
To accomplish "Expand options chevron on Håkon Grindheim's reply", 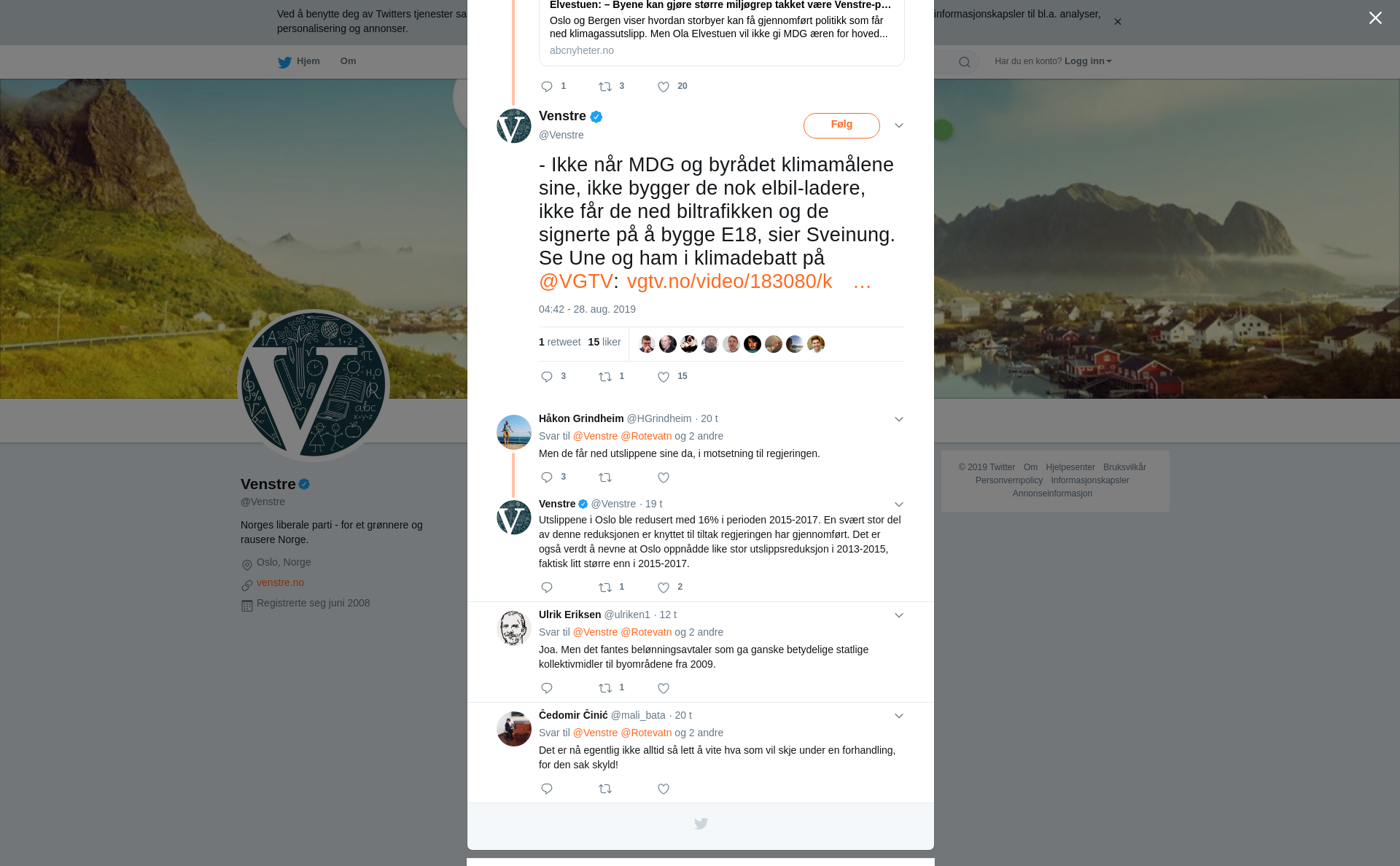I will coord(899,419).
